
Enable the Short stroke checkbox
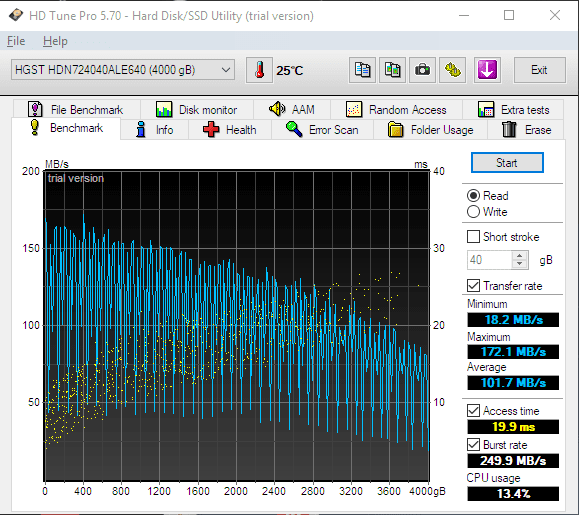pyautogui.click(x=473, y=237)
